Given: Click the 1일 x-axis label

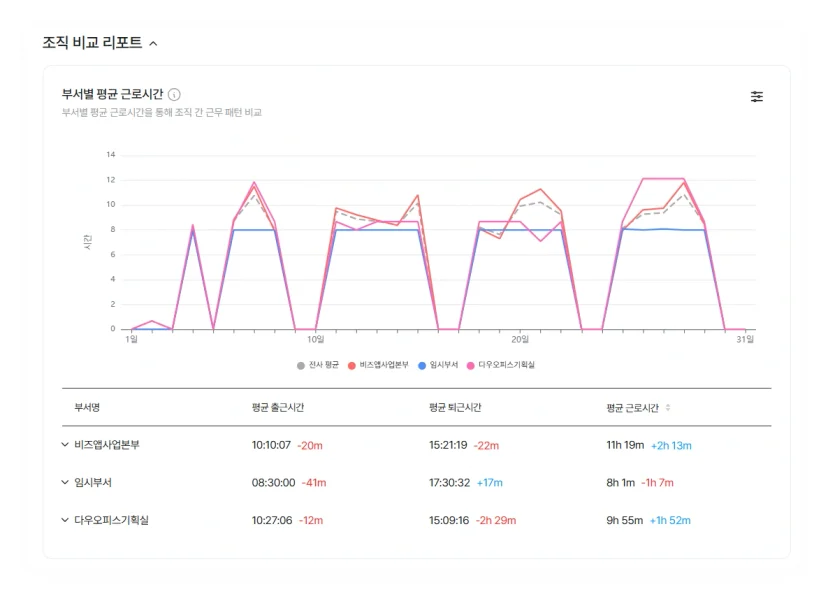Looking at the screenshot, I should point(131,339).
